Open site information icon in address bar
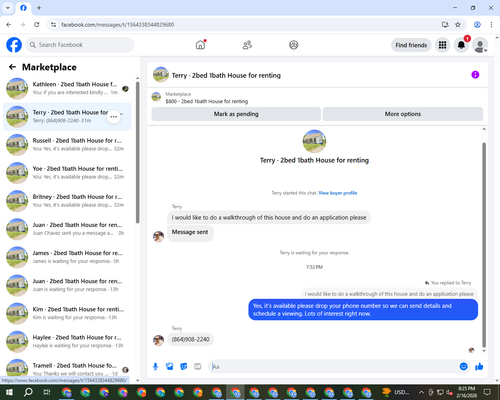This screenshot has height=400, width=500. [53, 25]
